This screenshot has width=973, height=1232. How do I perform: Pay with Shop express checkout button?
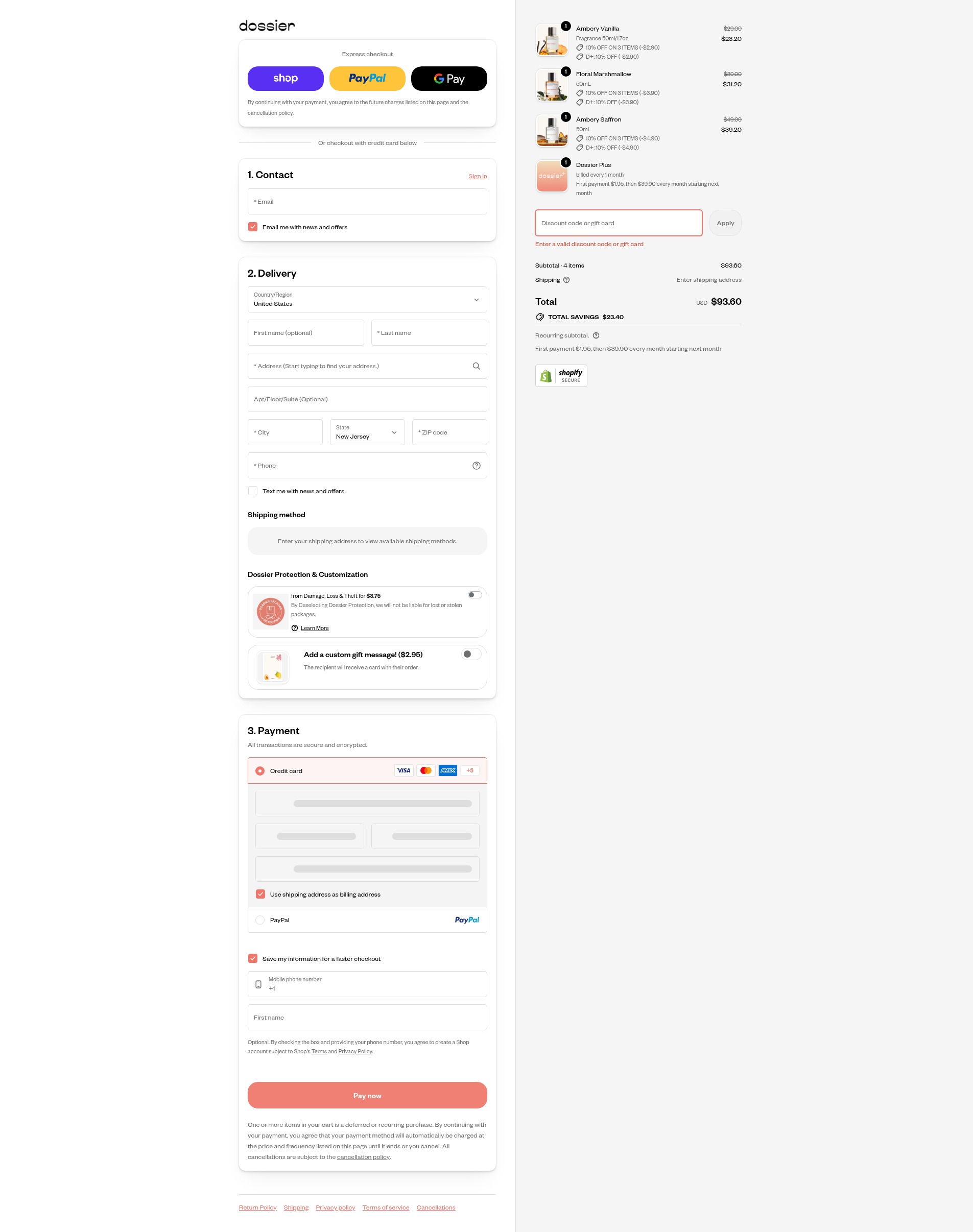[286, 79]
